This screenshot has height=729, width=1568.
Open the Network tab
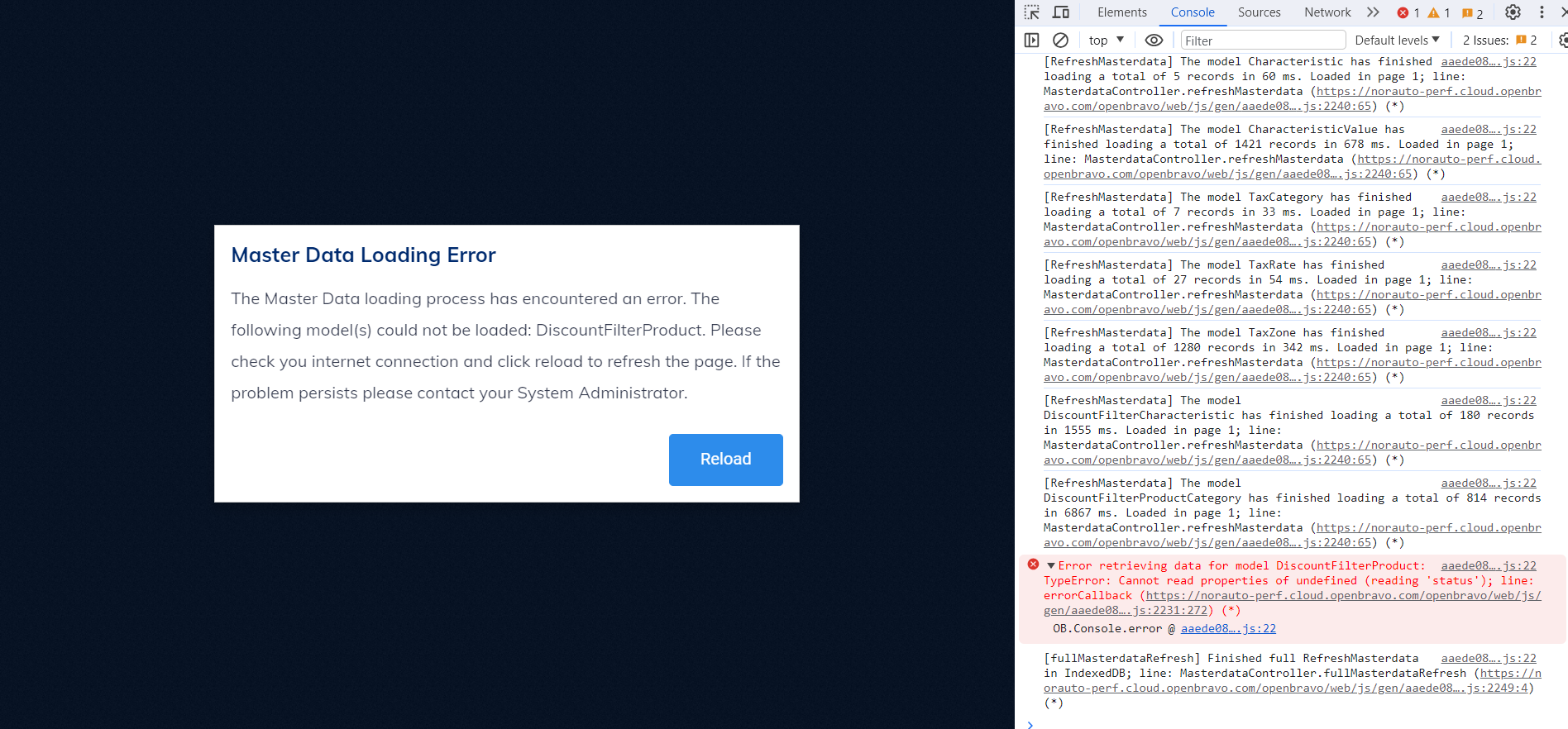[x=1327, y=12]
